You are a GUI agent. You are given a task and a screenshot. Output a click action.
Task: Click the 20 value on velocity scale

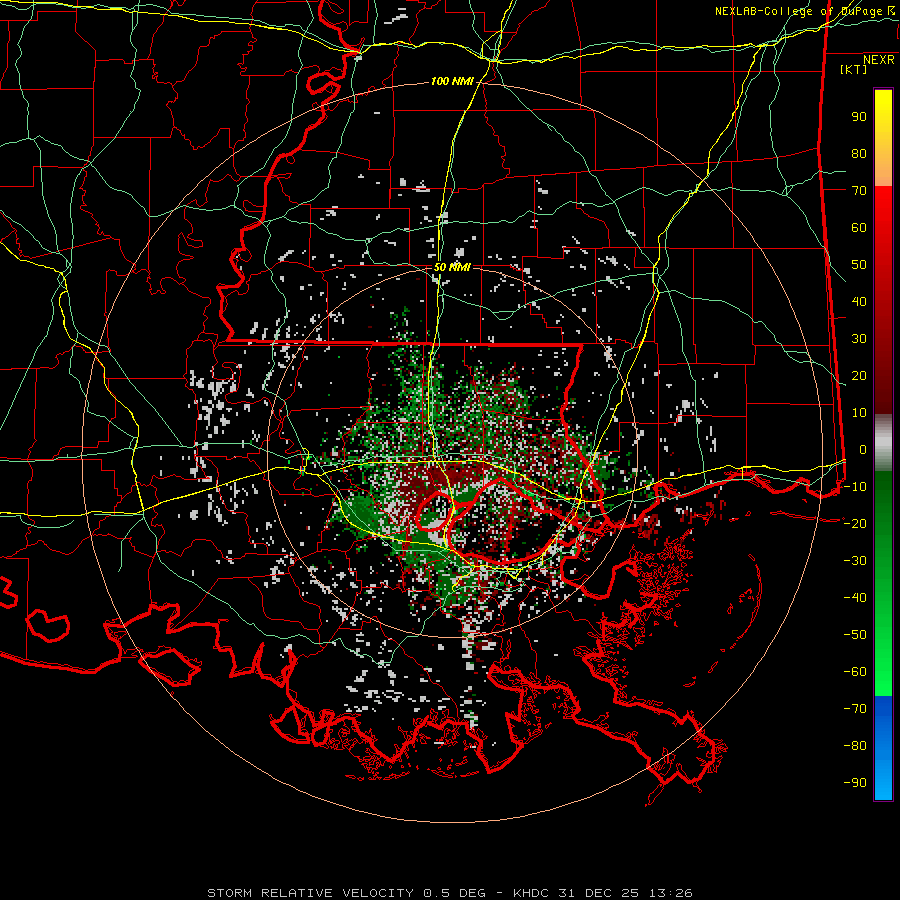coord(859,376)
